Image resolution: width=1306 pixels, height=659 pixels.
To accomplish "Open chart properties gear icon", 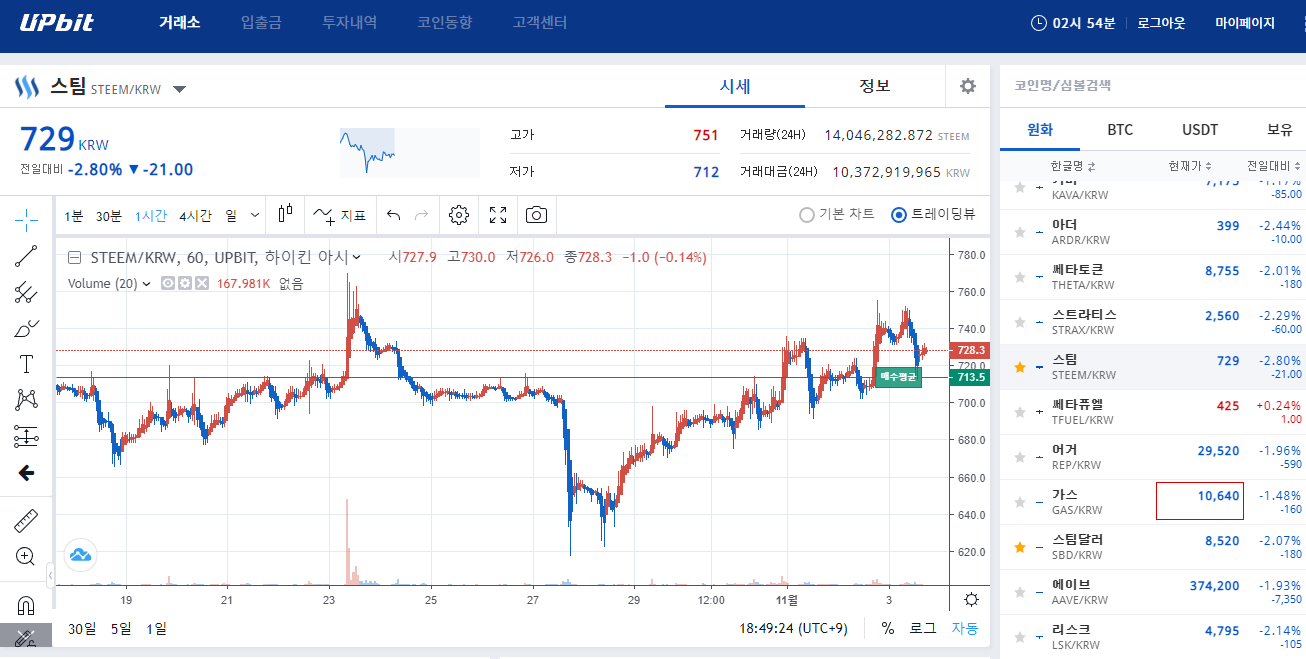I will (459, 215).
